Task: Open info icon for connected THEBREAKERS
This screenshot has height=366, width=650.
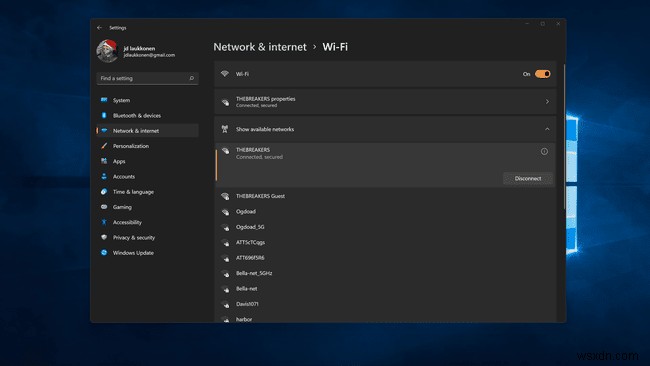Action: coord(544,152)
